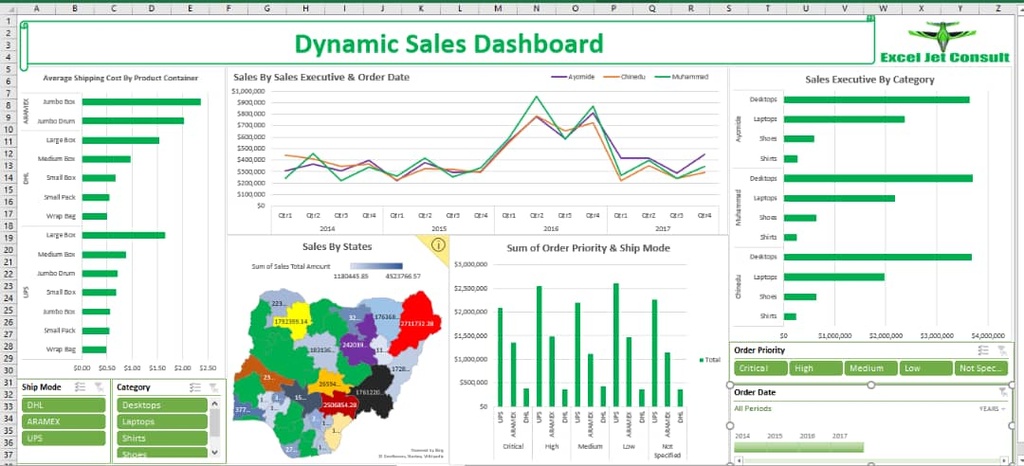Viewport: 1024px width, 466px height.
Task: Toggle Desktops in Category slicer
Action: [x=162, y=405]
